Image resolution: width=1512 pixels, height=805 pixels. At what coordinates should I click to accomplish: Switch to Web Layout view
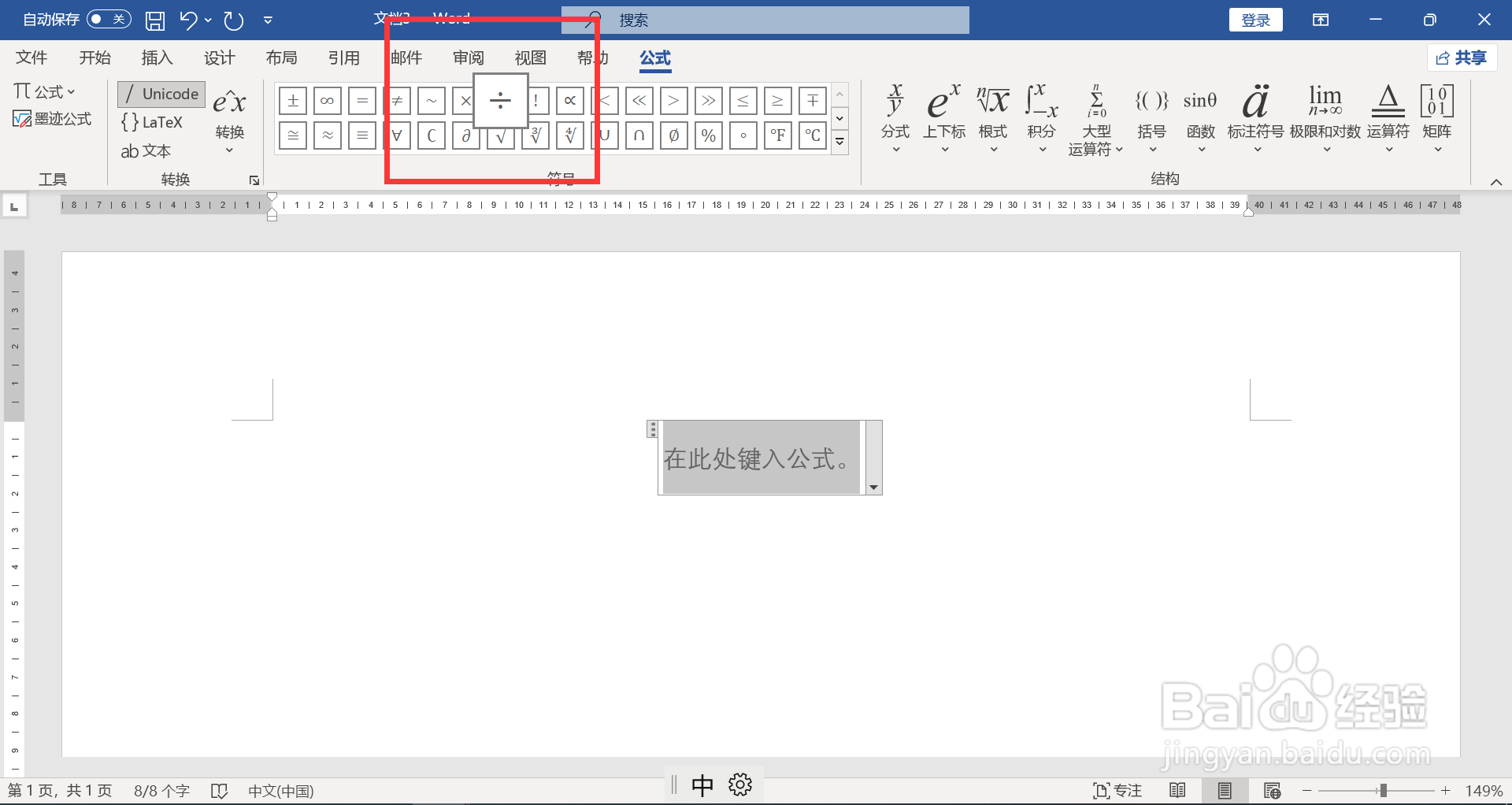click(1272, 790)
